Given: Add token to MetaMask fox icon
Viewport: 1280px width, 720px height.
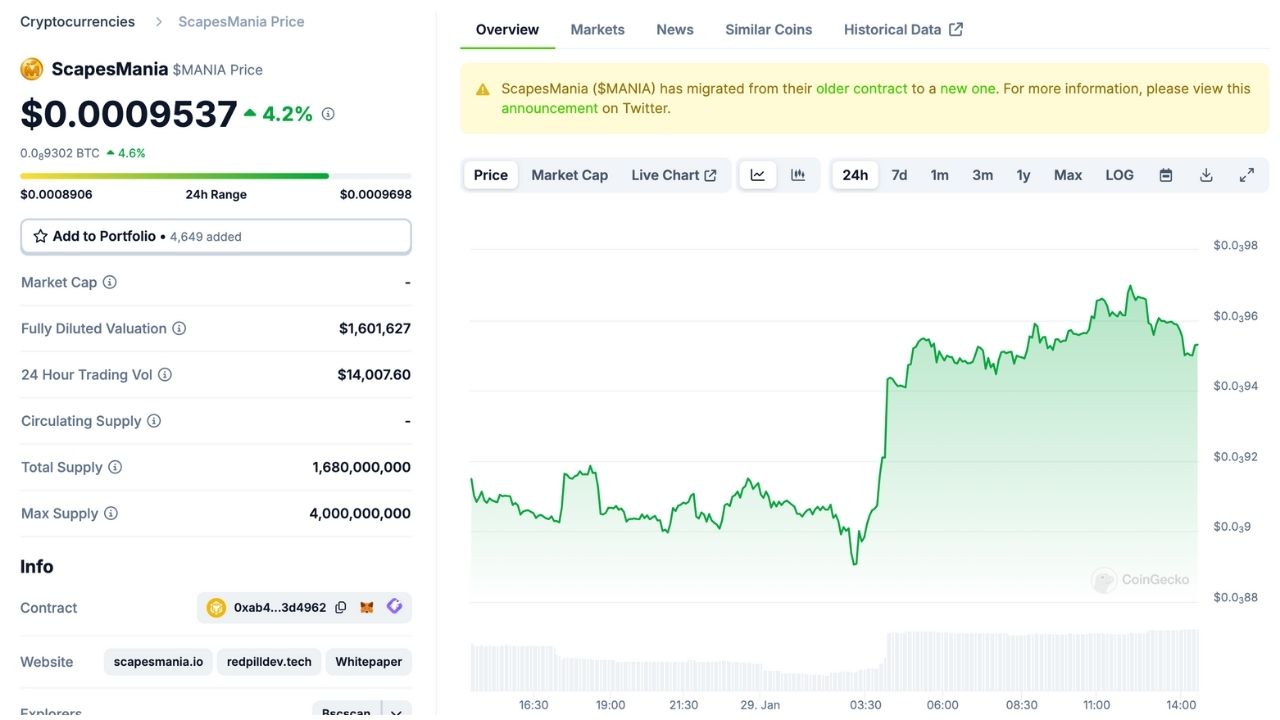Looking at the screenshot, I should click(x=367, y=607).
